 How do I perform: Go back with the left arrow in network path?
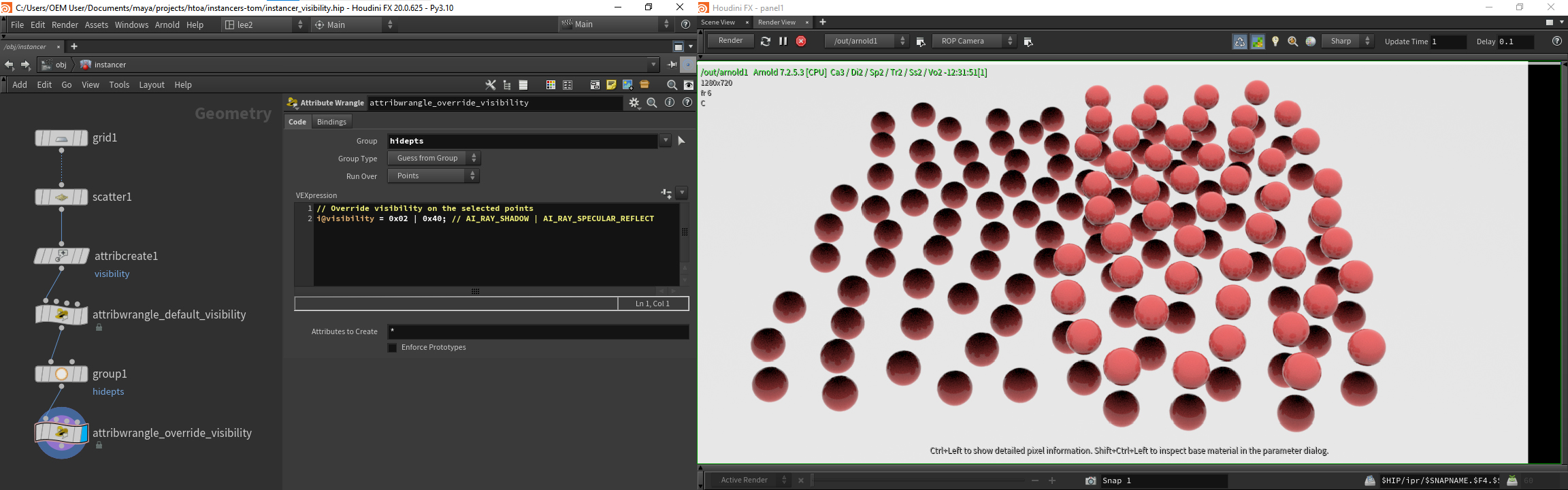click(x=9, y=65)
